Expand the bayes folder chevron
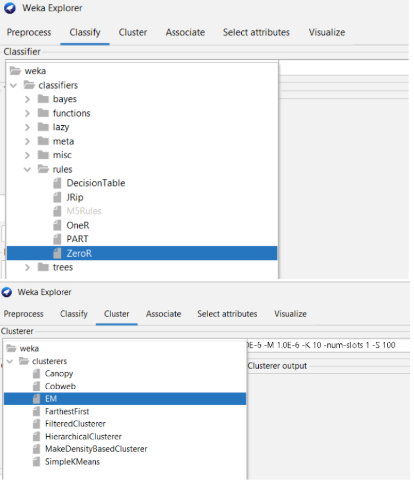The height and width of the screenshot is (485, 414). coord(27,99)
